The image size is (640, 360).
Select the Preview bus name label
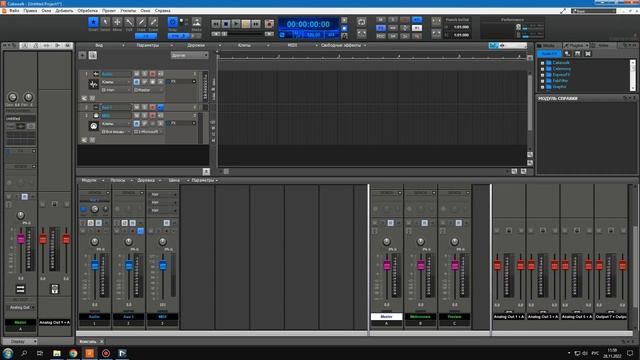(x=454, y=317)
